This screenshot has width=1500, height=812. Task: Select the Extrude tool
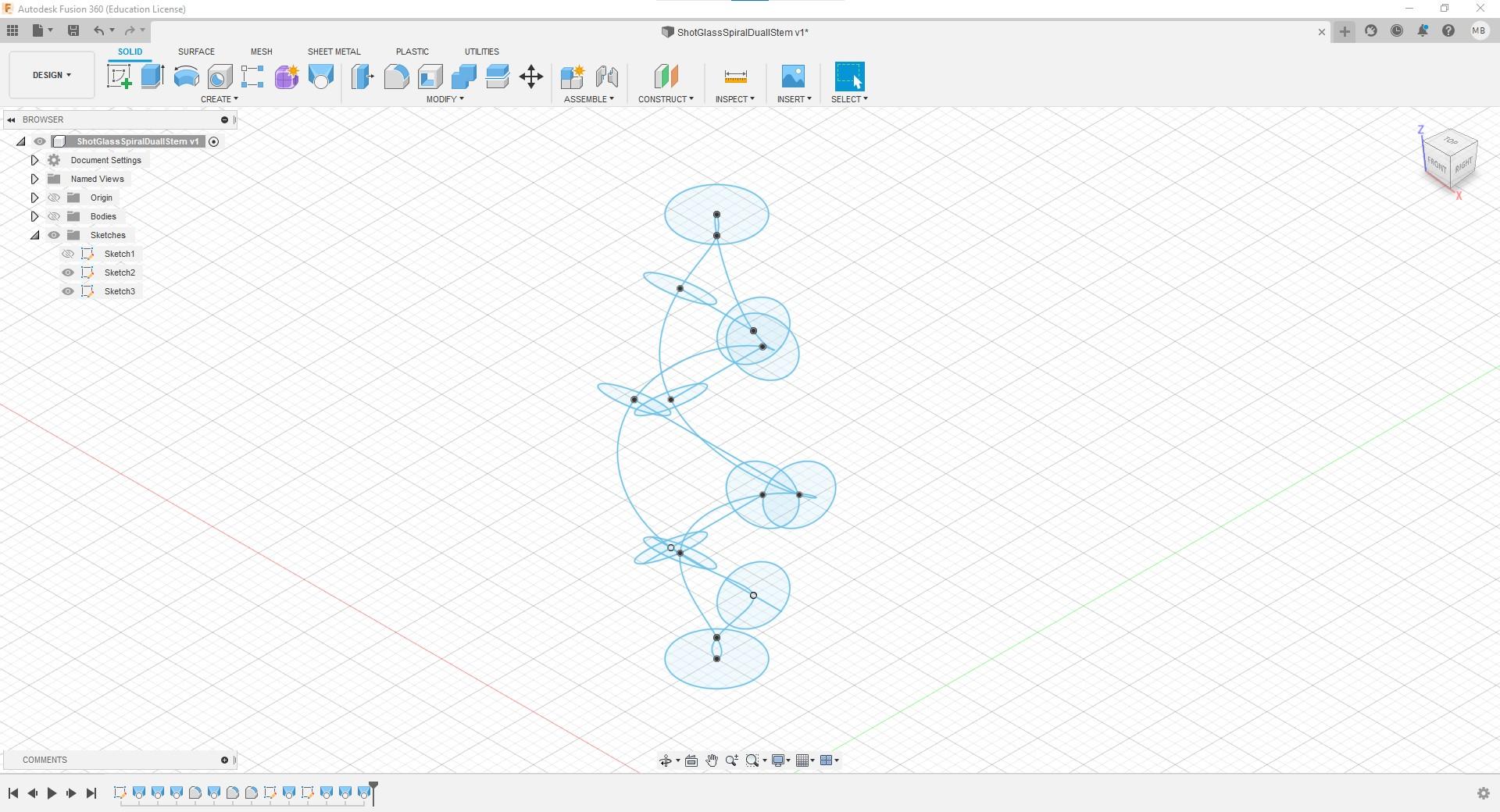[x=152, y=77]
